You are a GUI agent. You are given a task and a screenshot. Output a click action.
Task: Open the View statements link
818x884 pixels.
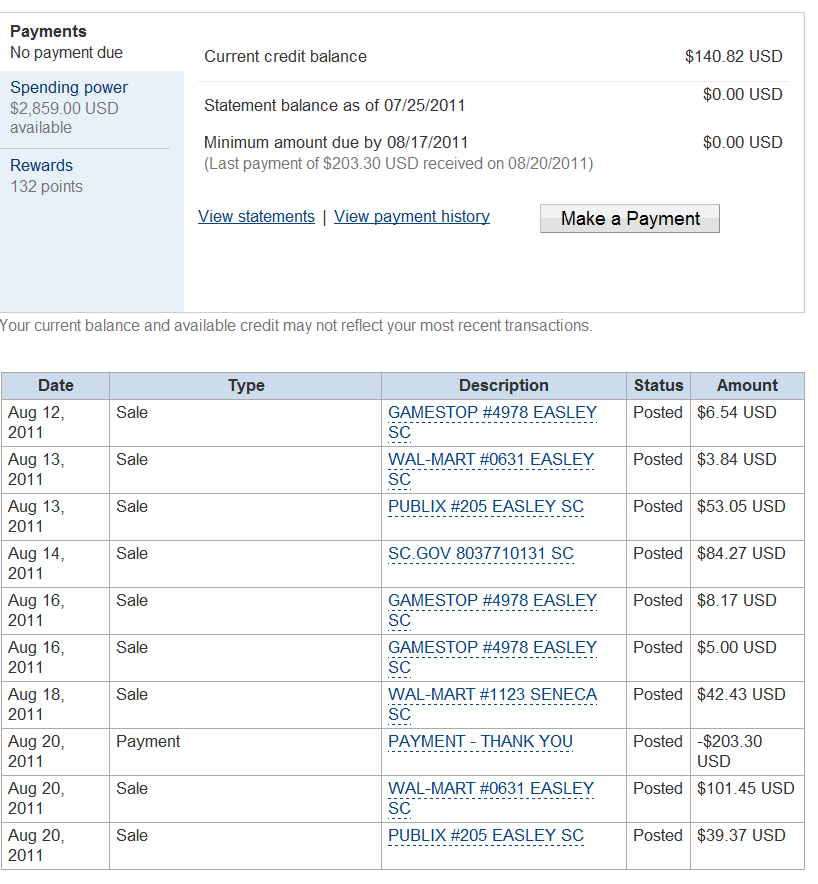point(256,216)
